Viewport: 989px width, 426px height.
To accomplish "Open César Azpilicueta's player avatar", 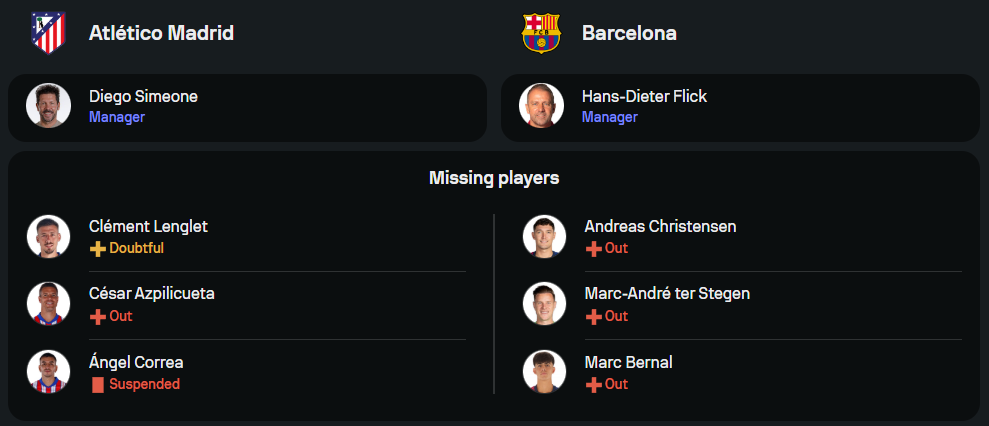I will pyautogui.click(x=48, y=304).
